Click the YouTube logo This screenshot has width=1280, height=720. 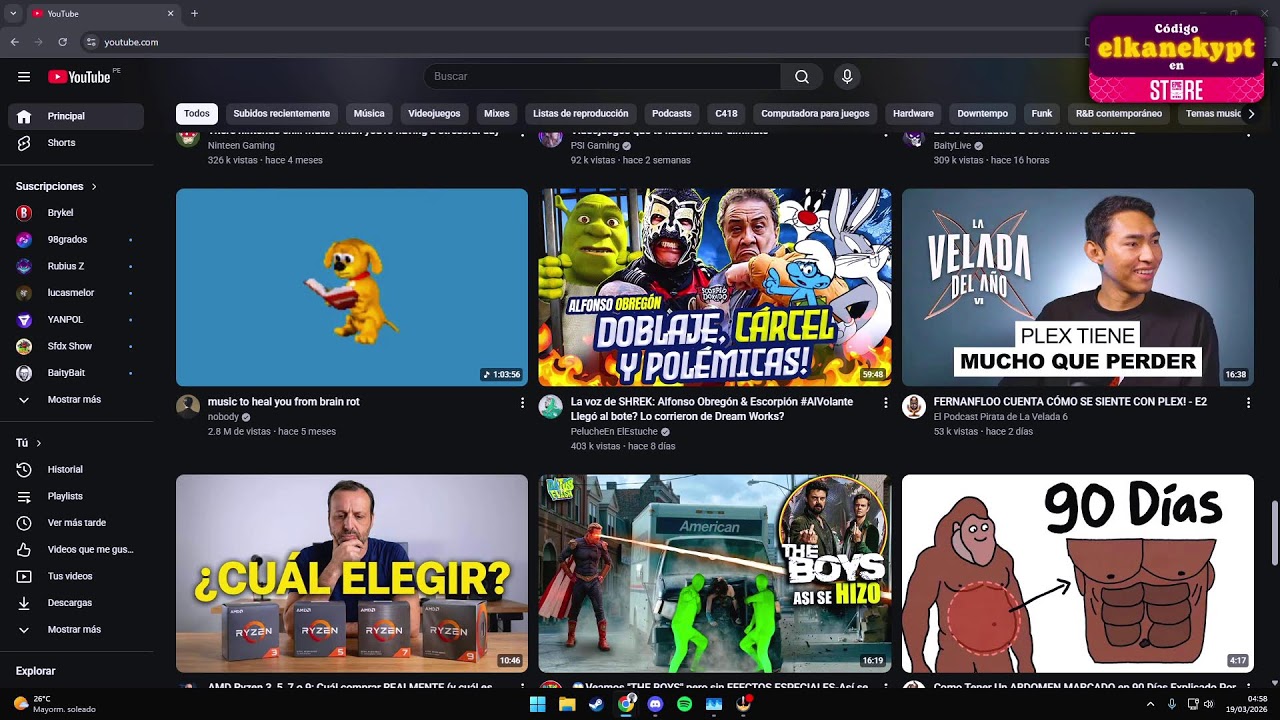[x=79, y=77]
